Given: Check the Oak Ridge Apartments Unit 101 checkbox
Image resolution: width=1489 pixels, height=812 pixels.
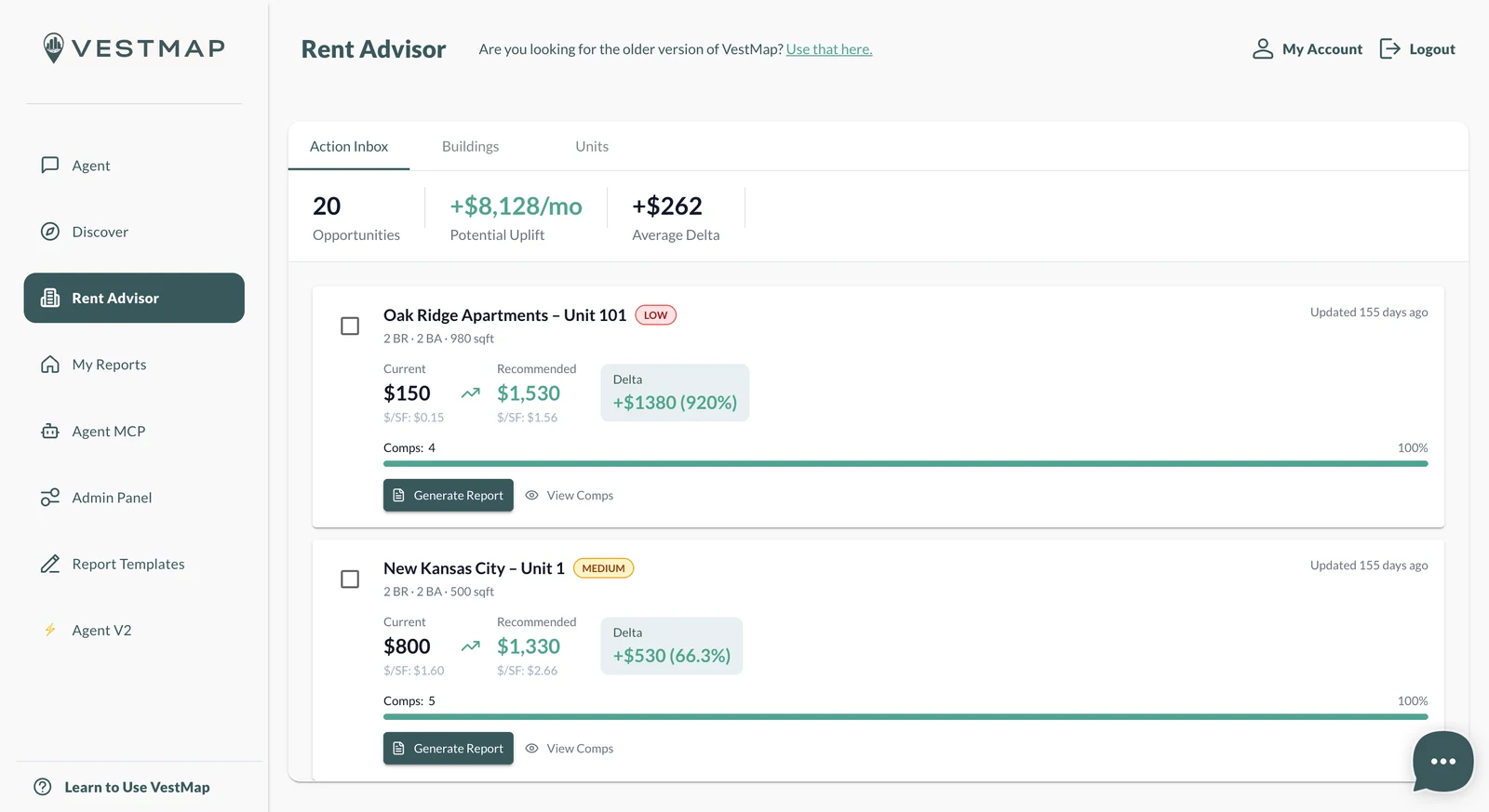Looking at the screenshot, I should 350,326.
